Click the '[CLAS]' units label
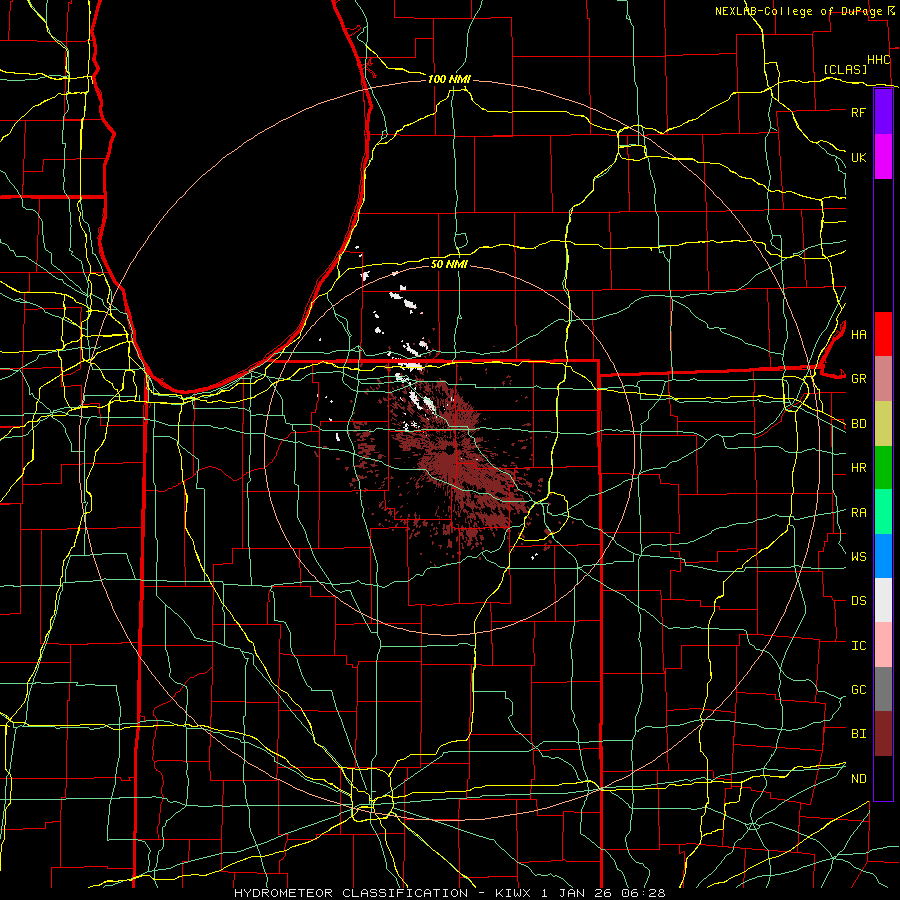 coord(845,69)
